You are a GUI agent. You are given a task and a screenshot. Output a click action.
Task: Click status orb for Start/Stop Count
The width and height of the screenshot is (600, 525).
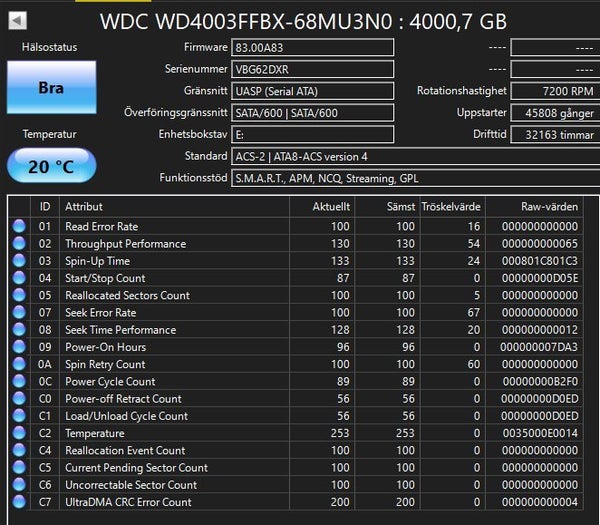[19, 278]
